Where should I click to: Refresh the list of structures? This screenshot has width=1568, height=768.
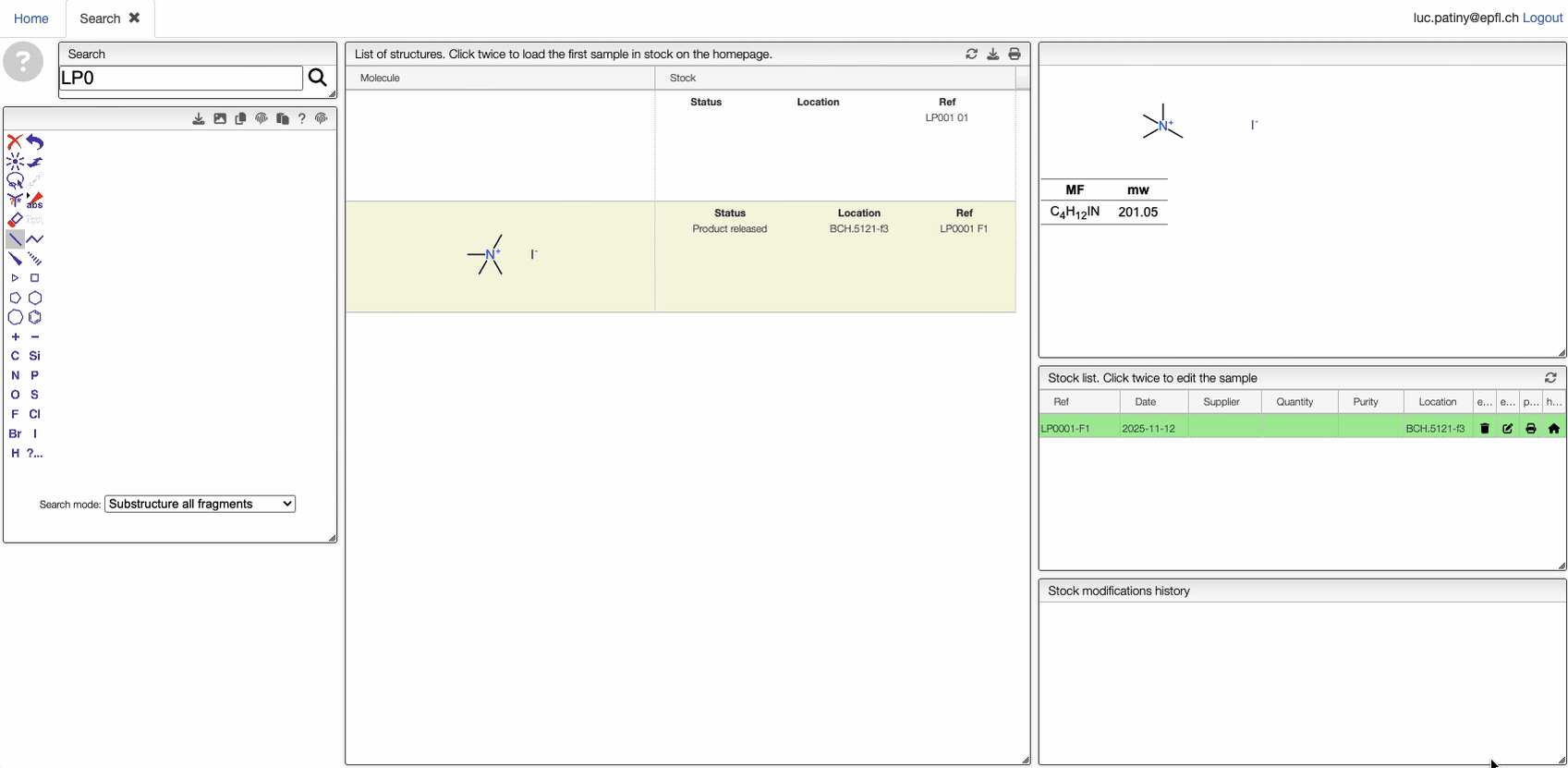(971, 55)
